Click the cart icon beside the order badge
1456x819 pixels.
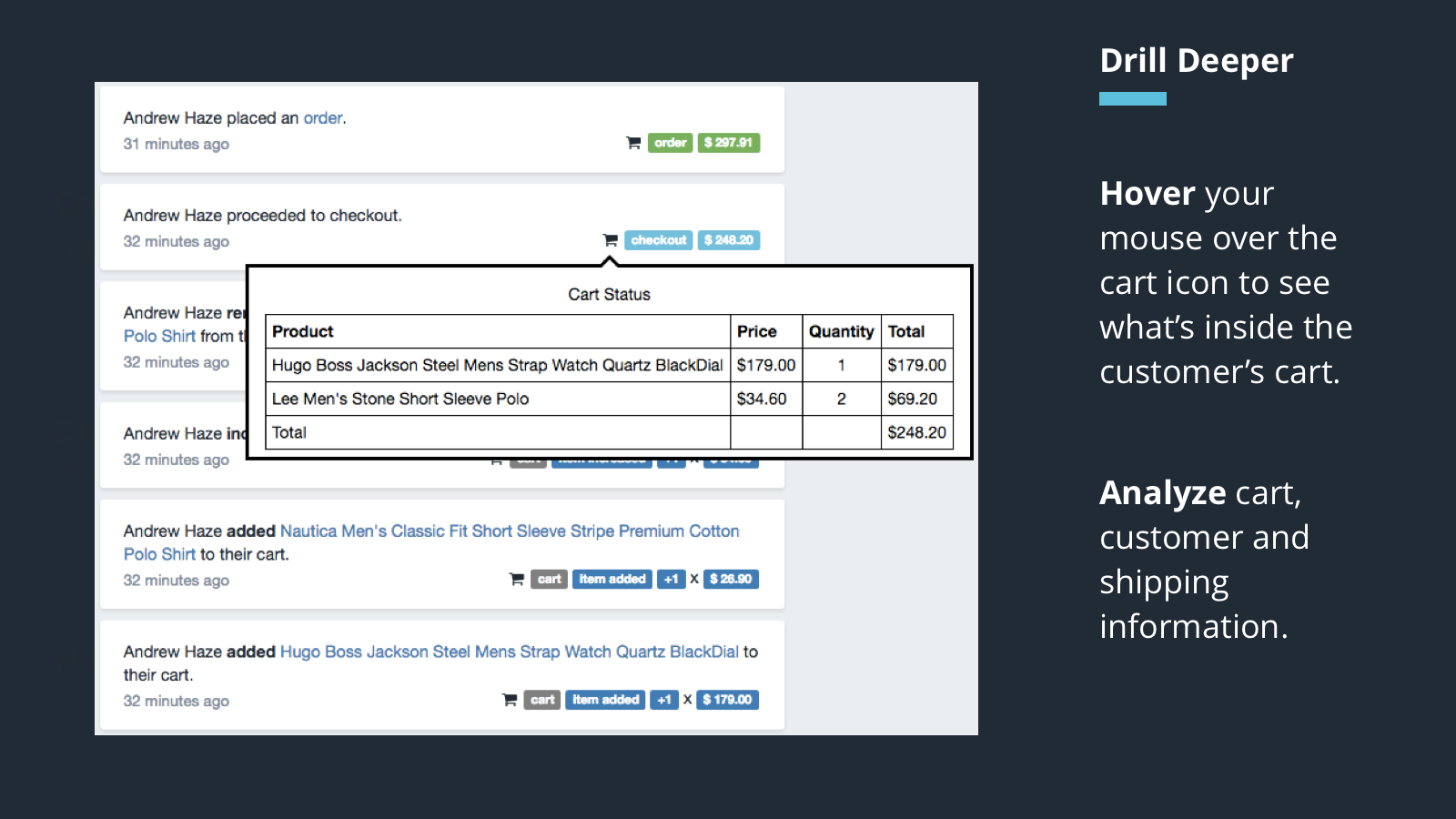point(633,143)
